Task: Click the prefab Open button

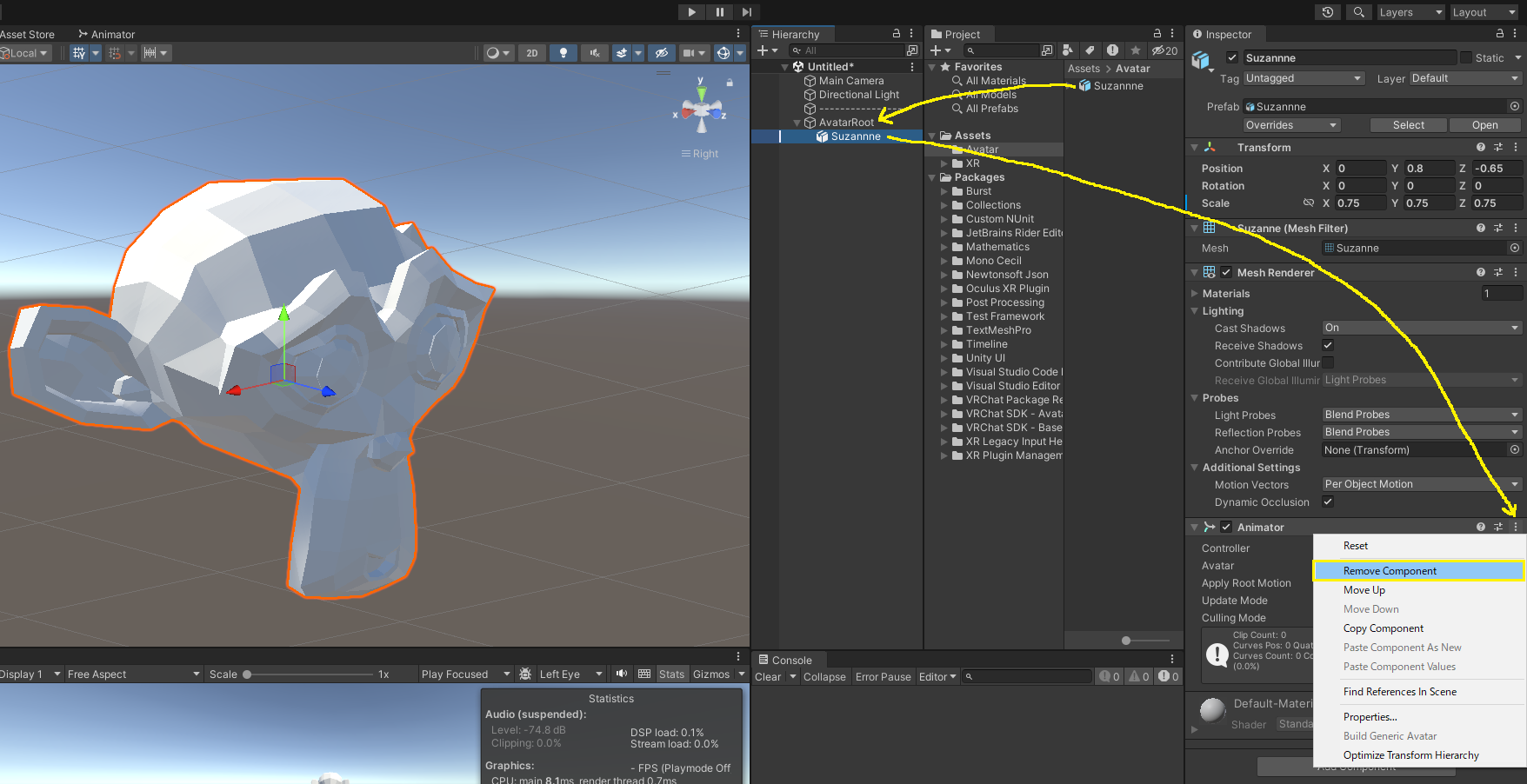Action: (1485, 125)
